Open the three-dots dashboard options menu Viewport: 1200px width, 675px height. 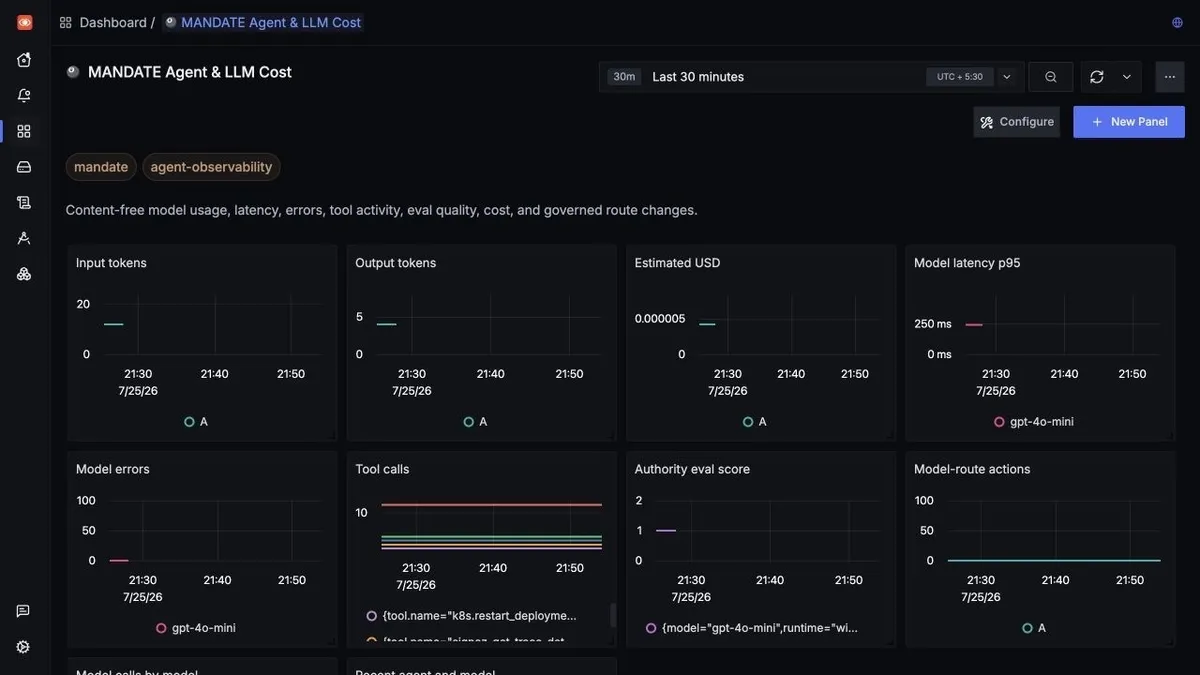[x=1170, y=77]
